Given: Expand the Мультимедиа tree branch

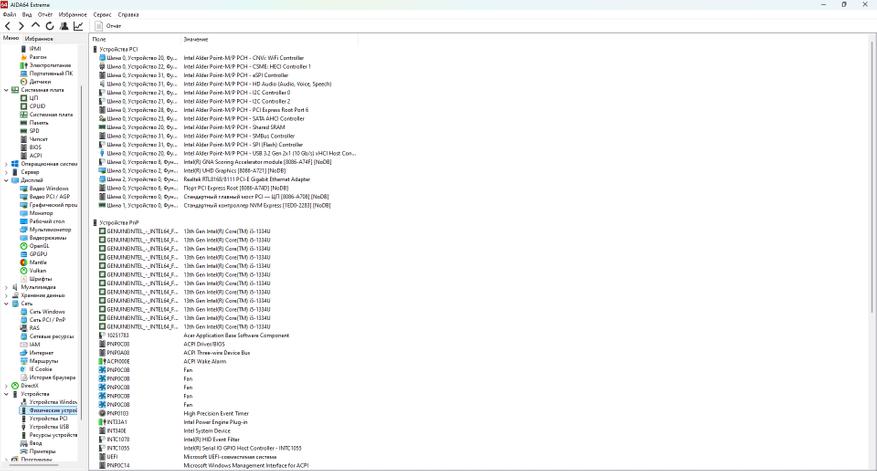Looking at the screenshot, I should [x=6, y=287].
